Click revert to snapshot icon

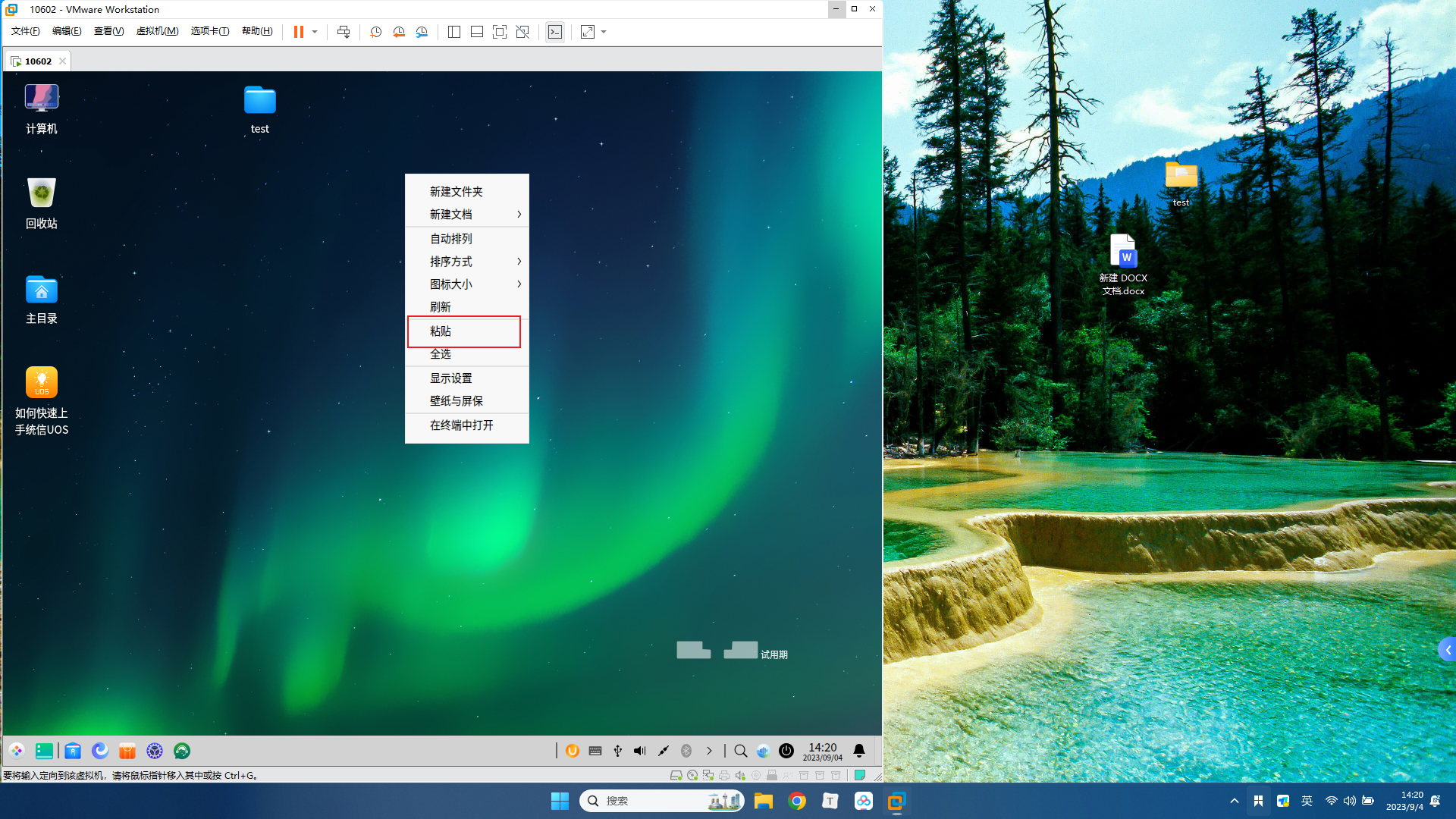pyautogui.click(x=399, y=32)
